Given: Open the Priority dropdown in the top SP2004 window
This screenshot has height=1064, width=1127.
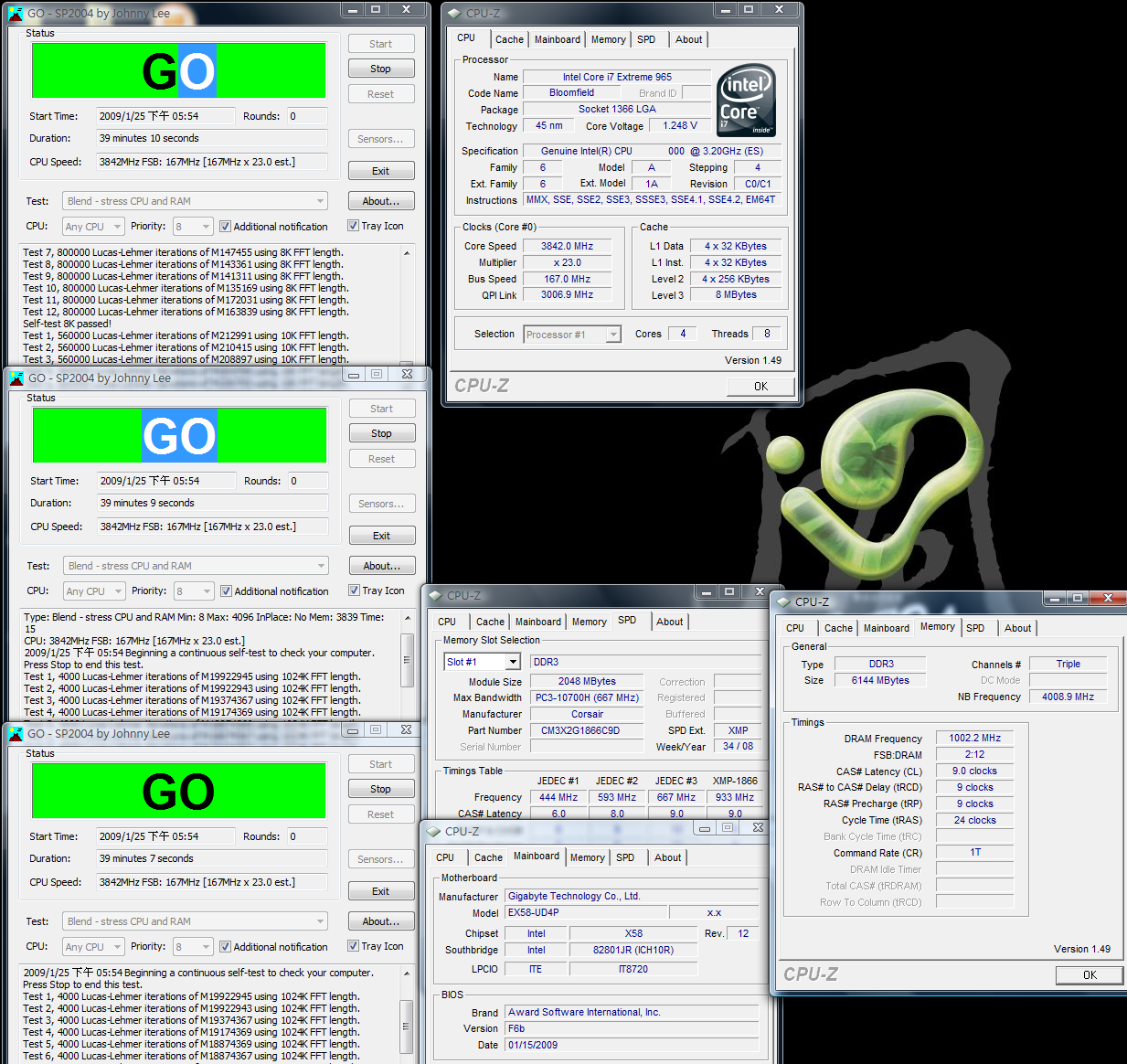Looking at the screenshot, I should [x=205, y=227].
